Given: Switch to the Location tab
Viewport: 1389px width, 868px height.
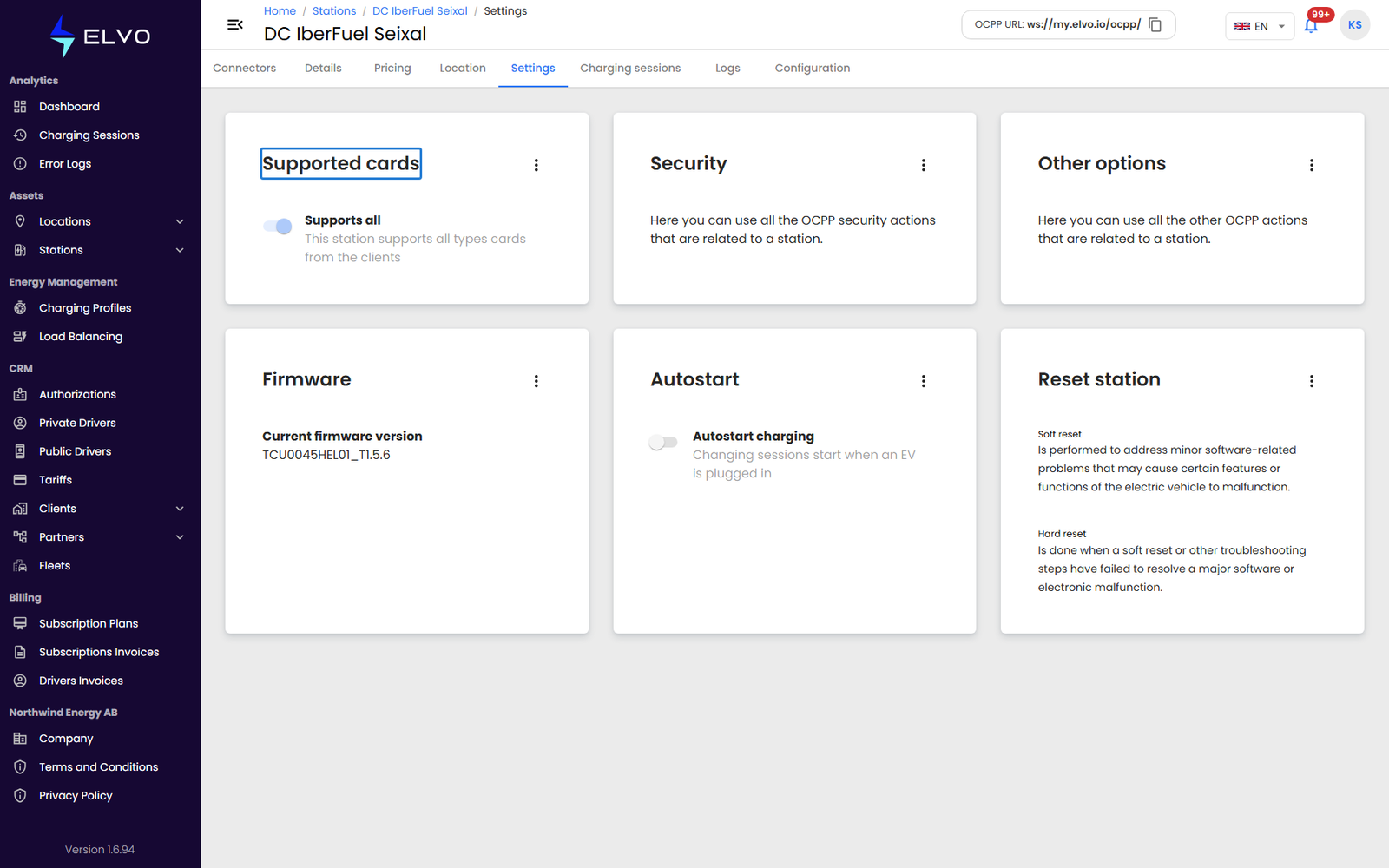Looking at the screenshot, I should point(463,69).
